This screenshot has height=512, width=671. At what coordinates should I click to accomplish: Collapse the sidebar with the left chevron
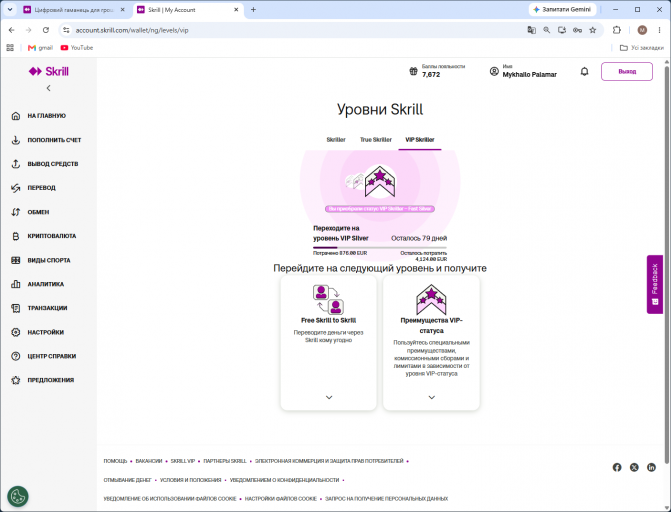coord(48,88)
